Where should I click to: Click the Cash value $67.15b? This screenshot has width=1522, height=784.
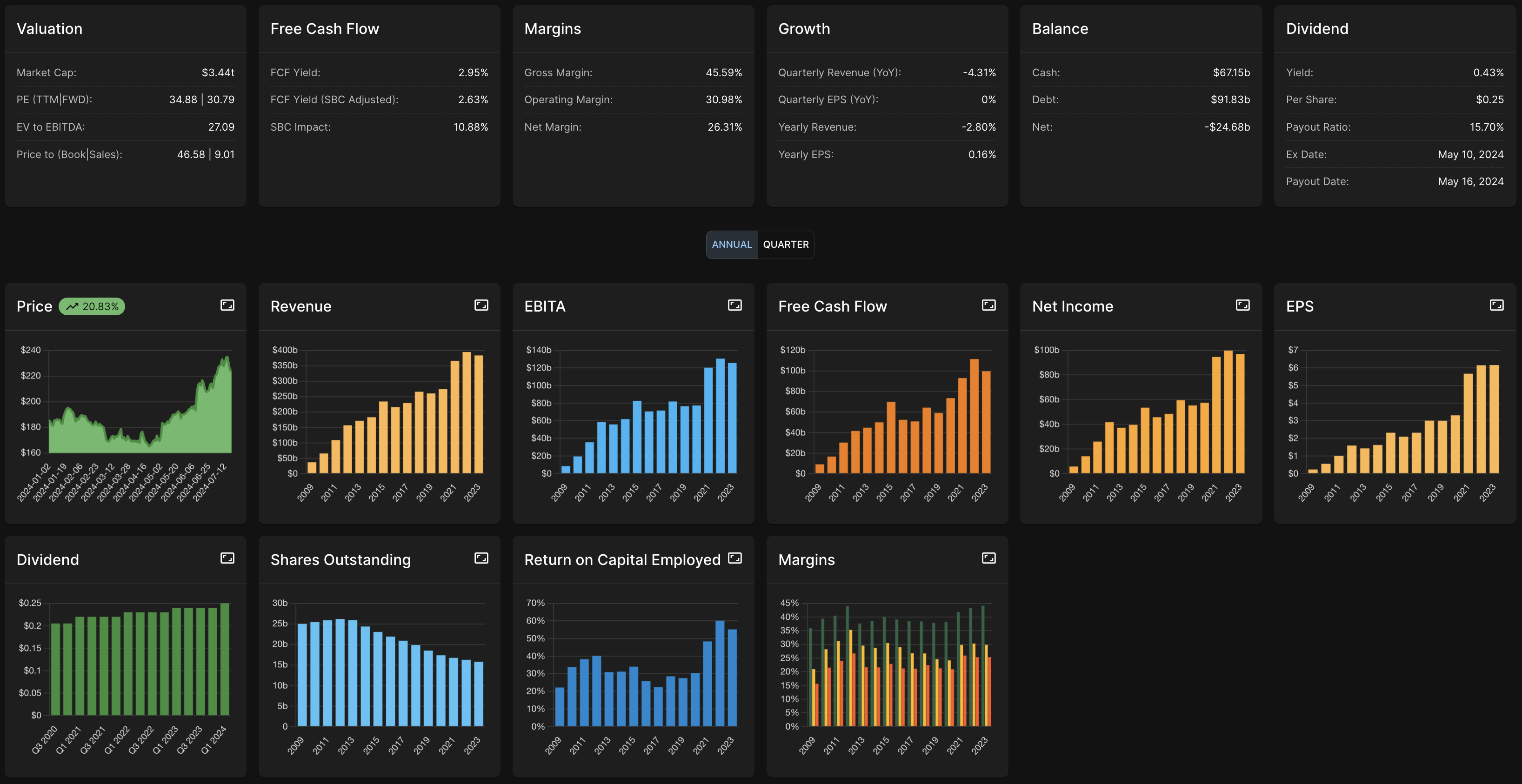coord(1231,73)
